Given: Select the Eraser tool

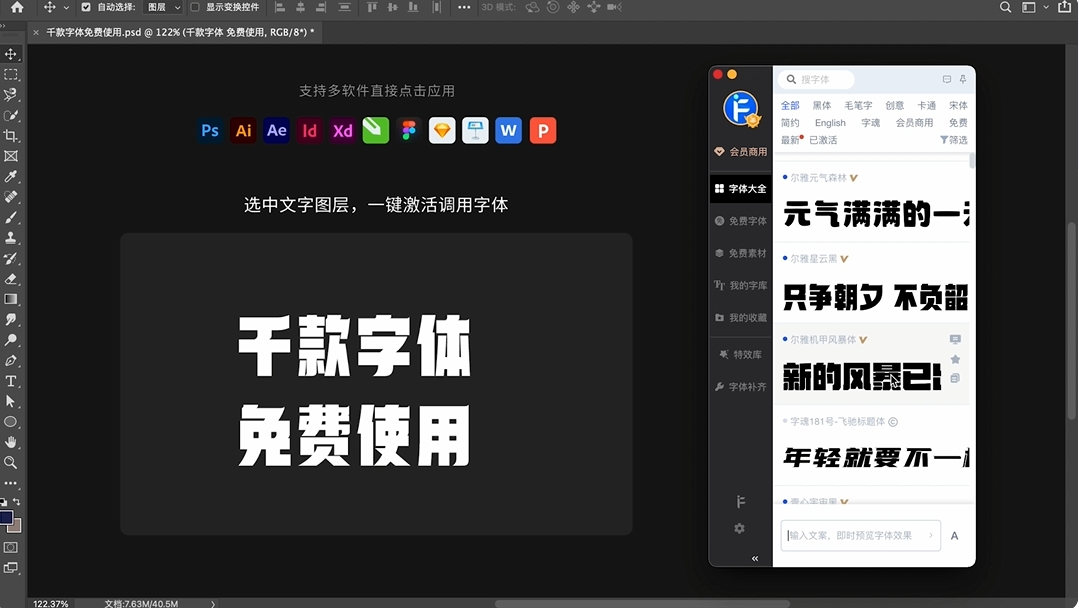Looking at the screenshot, I should [11, 279].
